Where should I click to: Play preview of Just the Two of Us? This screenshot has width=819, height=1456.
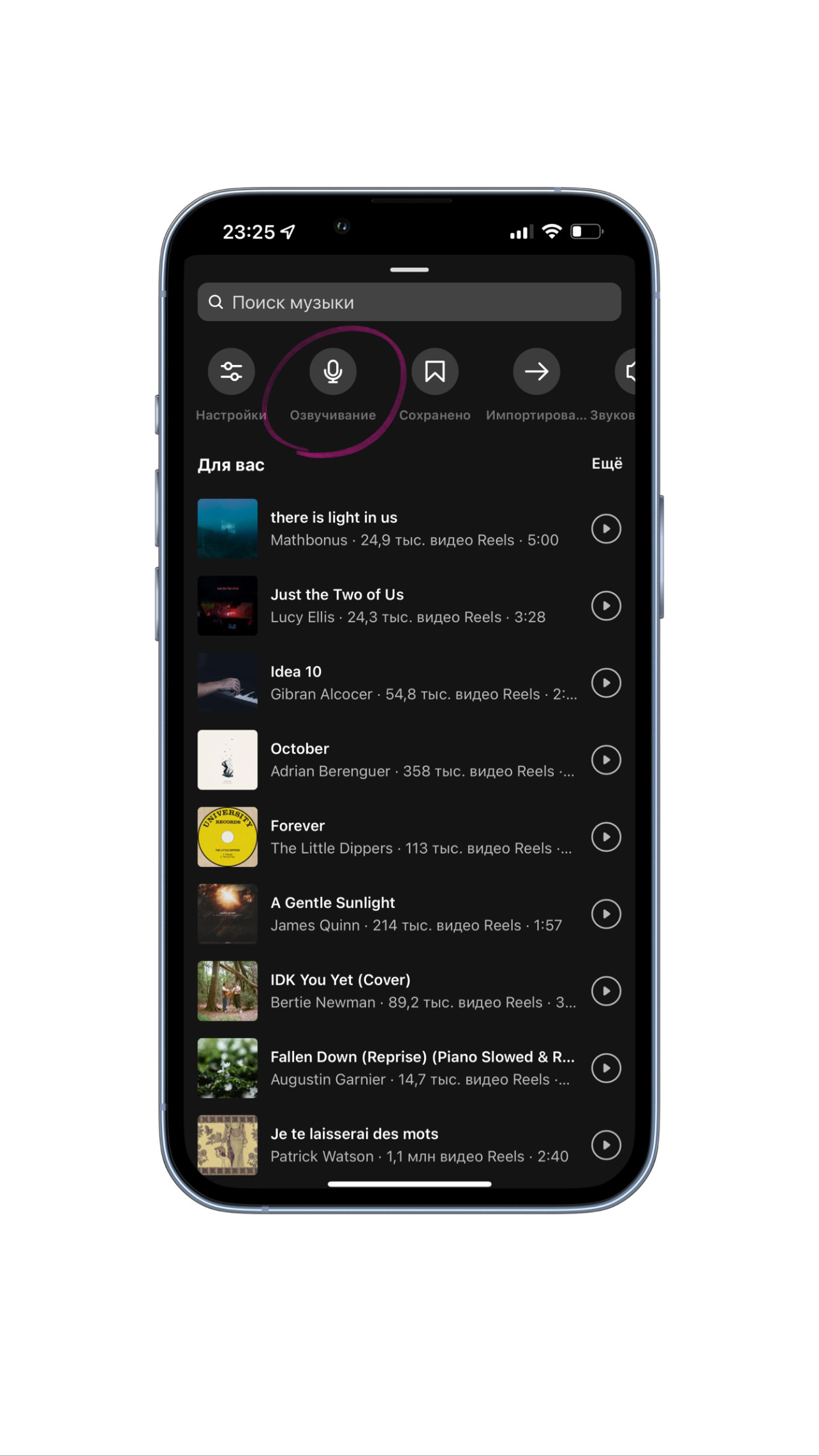coord(606,606)
